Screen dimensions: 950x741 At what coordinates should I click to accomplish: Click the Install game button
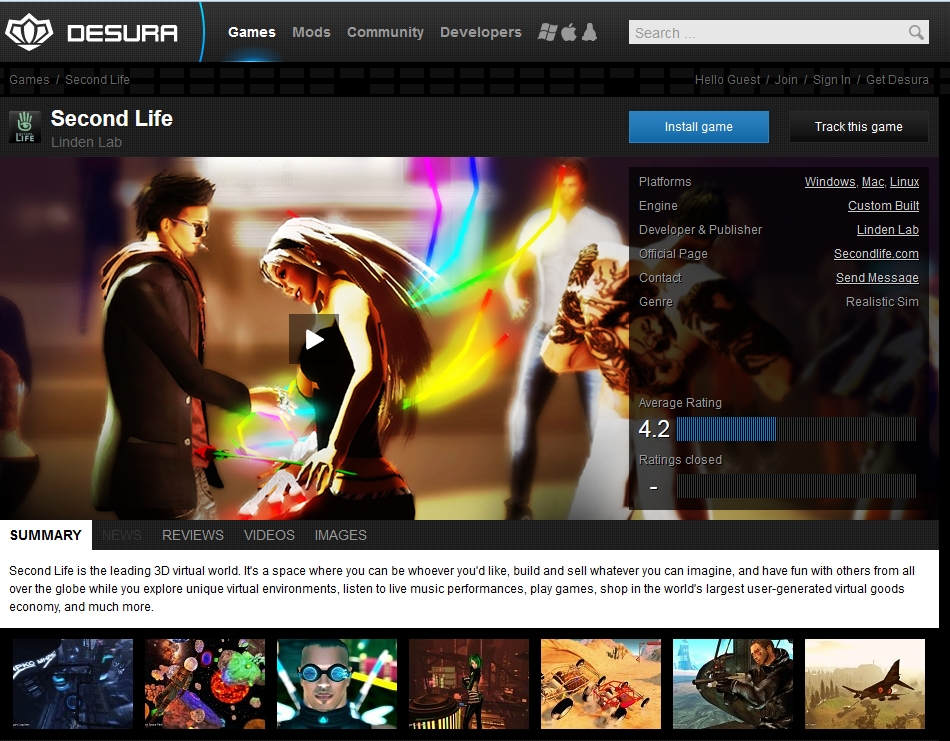698,127
